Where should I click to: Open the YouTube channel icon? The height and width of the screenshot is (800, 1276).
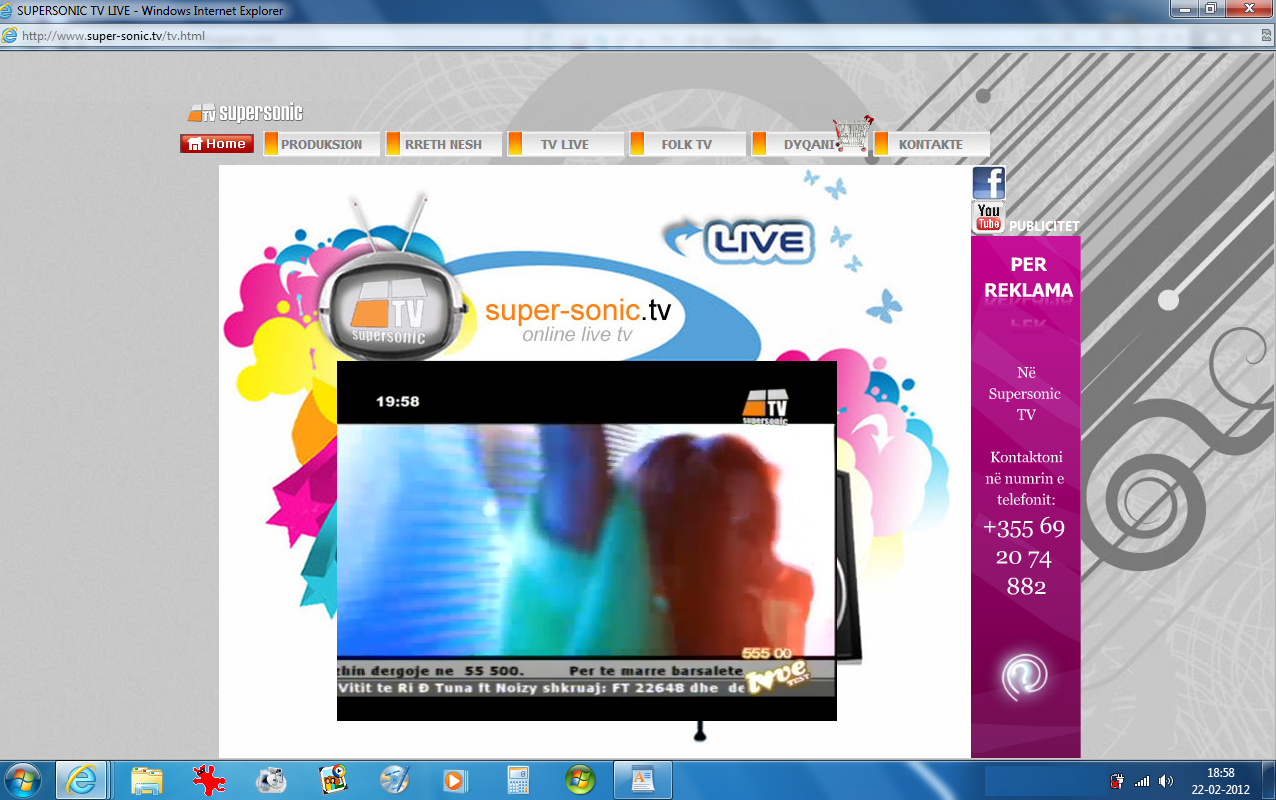tap(988, 216)
